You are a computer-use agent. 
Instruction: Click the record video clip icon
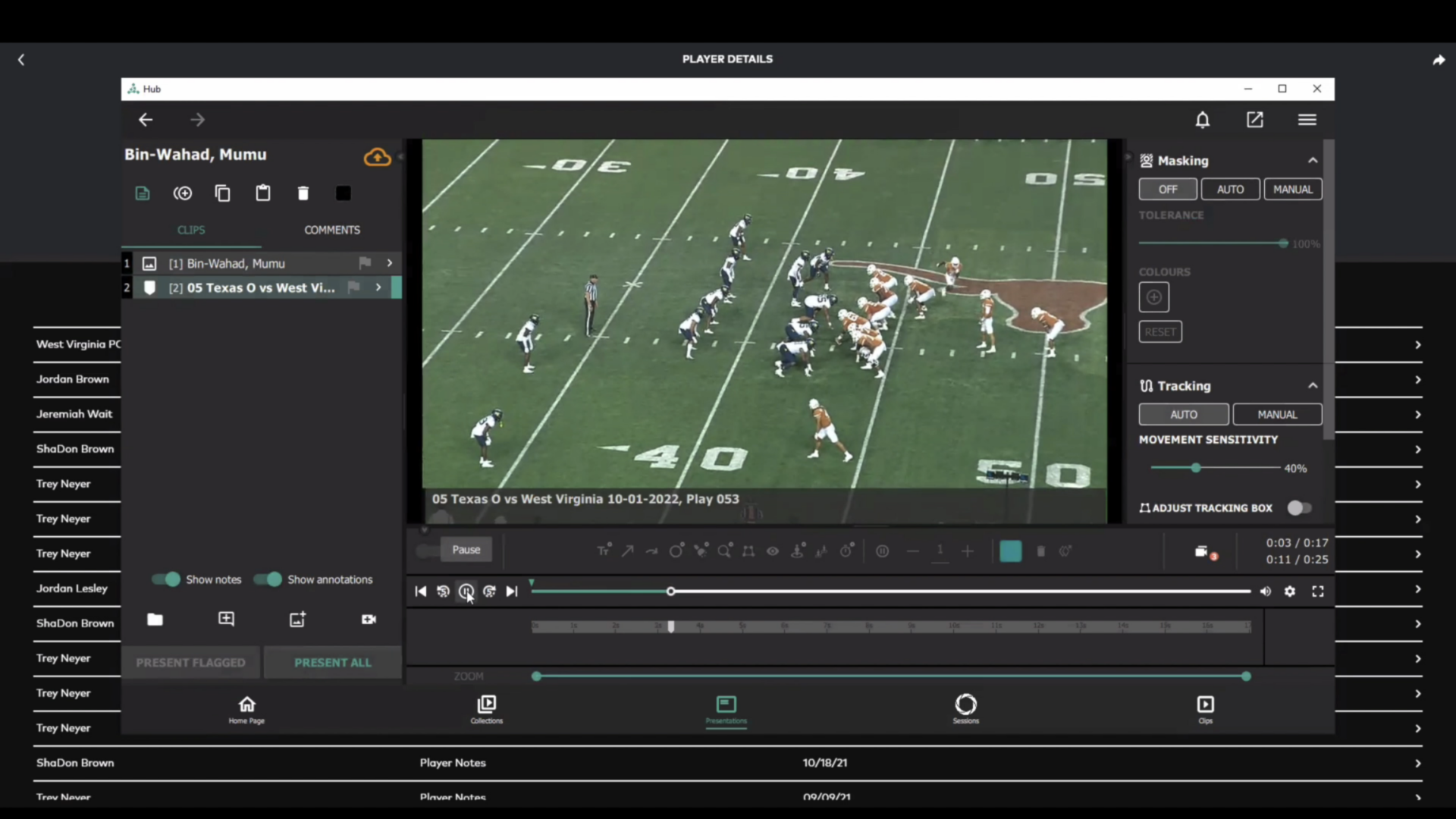[x=369, y=619]
